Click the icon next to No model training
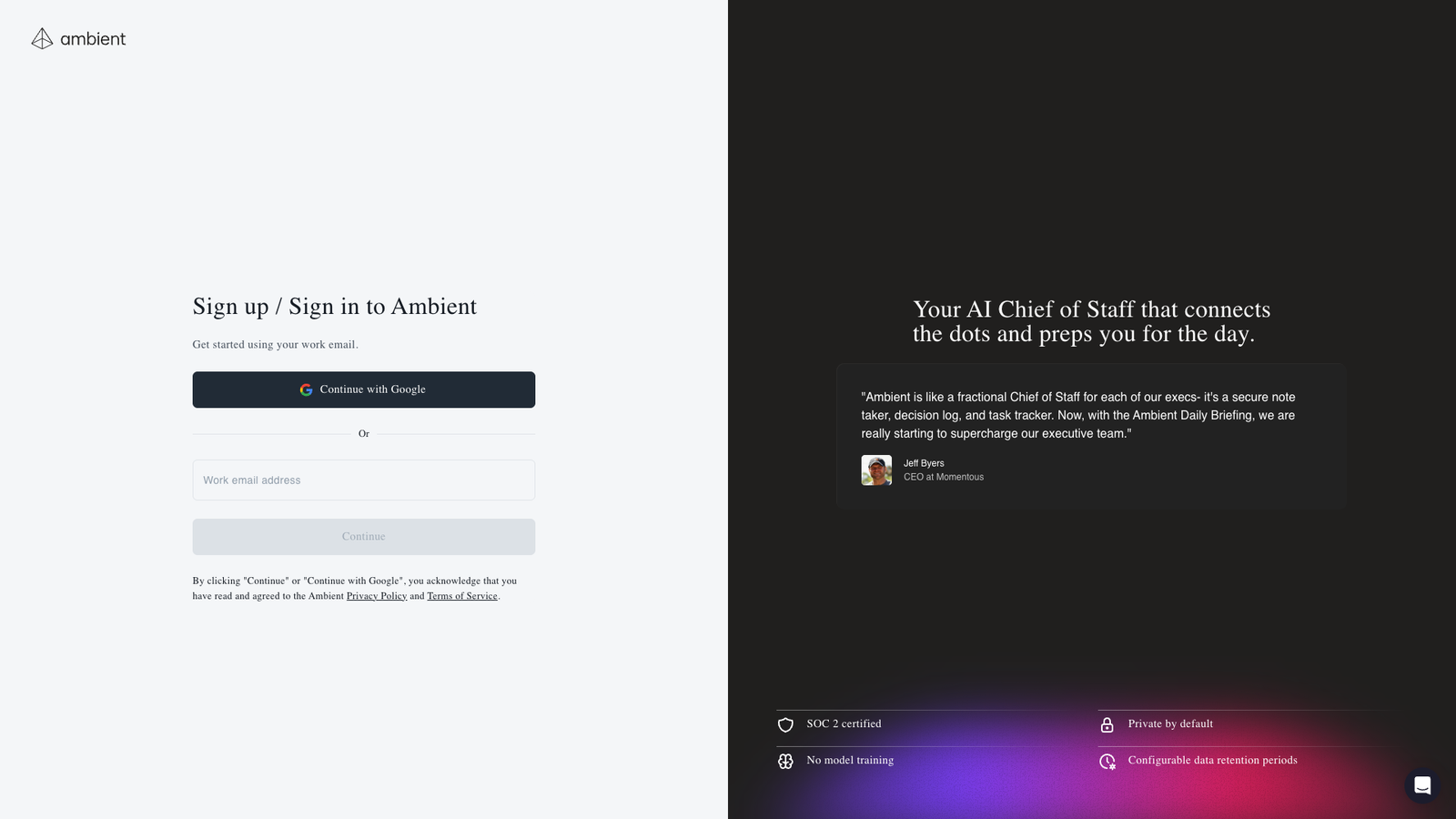This screenshot has width=1456, height=819. [x=785, y=761]
